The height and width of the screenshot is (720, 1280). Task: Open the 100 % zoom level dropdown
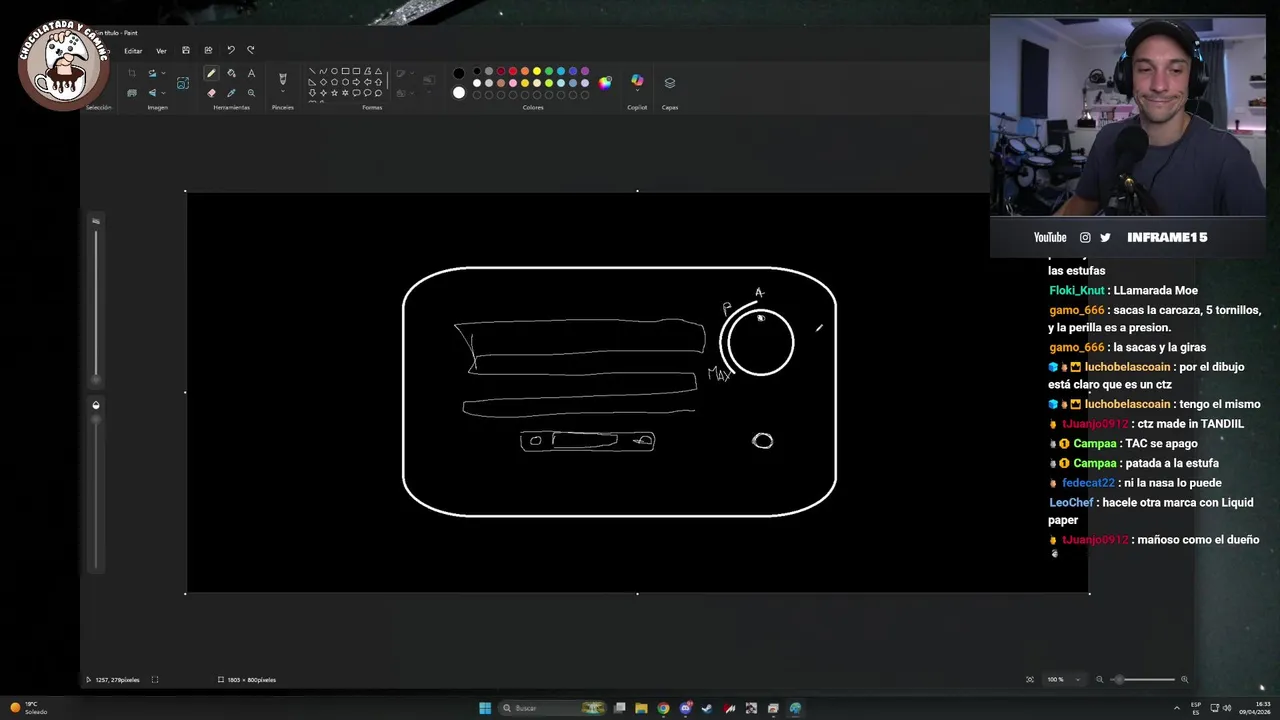(1077, 680)
